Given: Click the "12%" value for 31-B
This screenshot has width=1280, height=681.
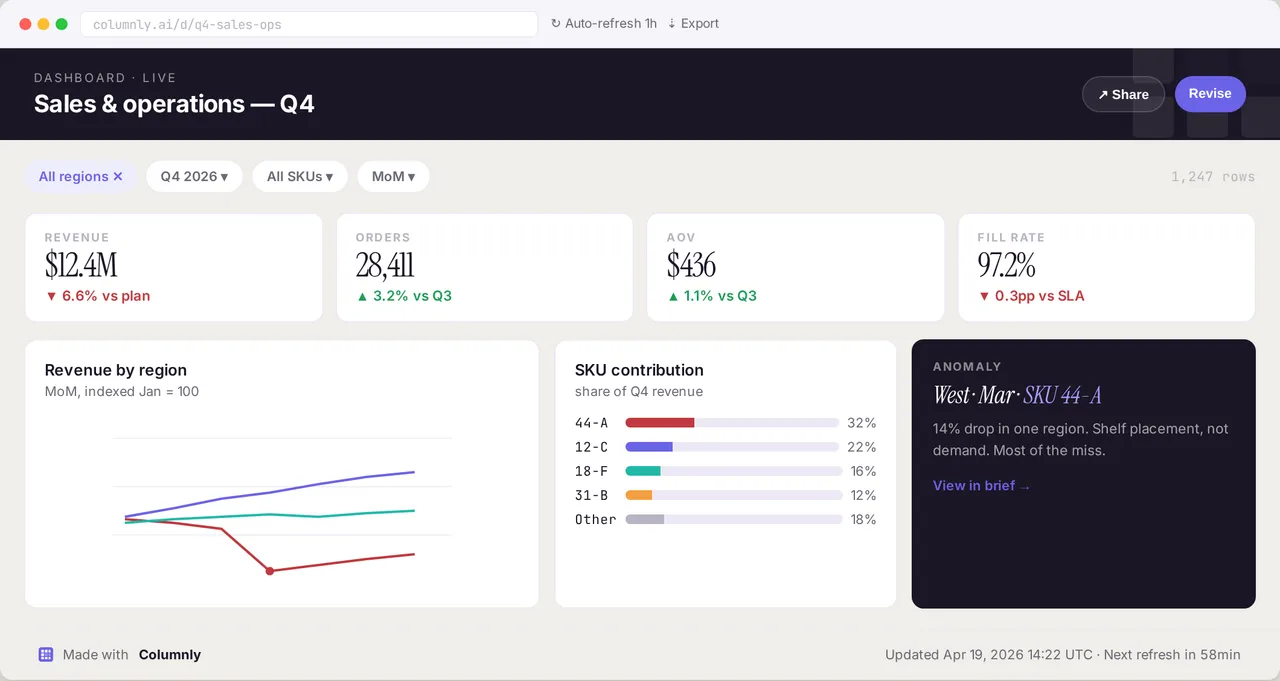Looking at the screenshot, I should 863,495.
